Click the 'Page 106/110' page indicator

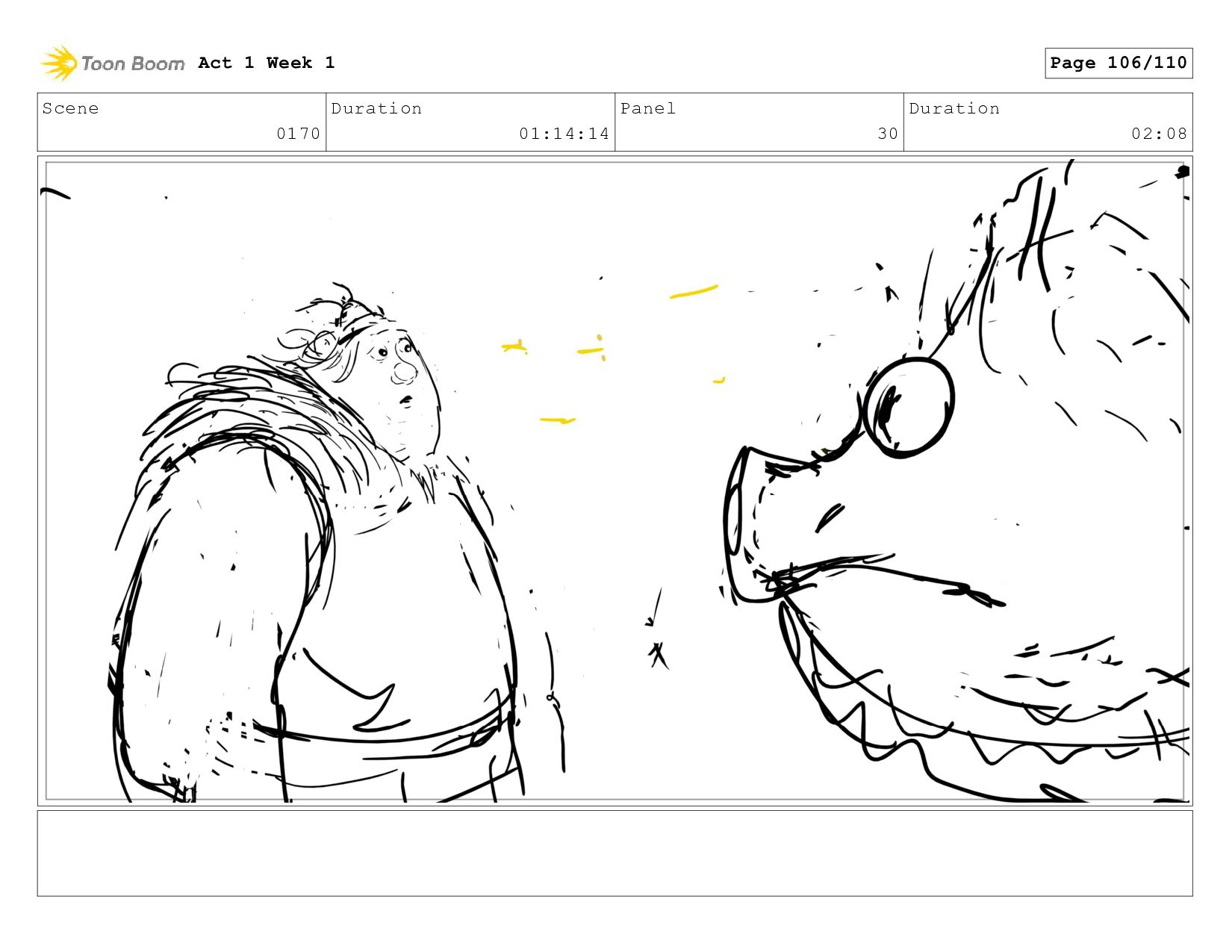pyautogui.click(x=1119, y=63)
